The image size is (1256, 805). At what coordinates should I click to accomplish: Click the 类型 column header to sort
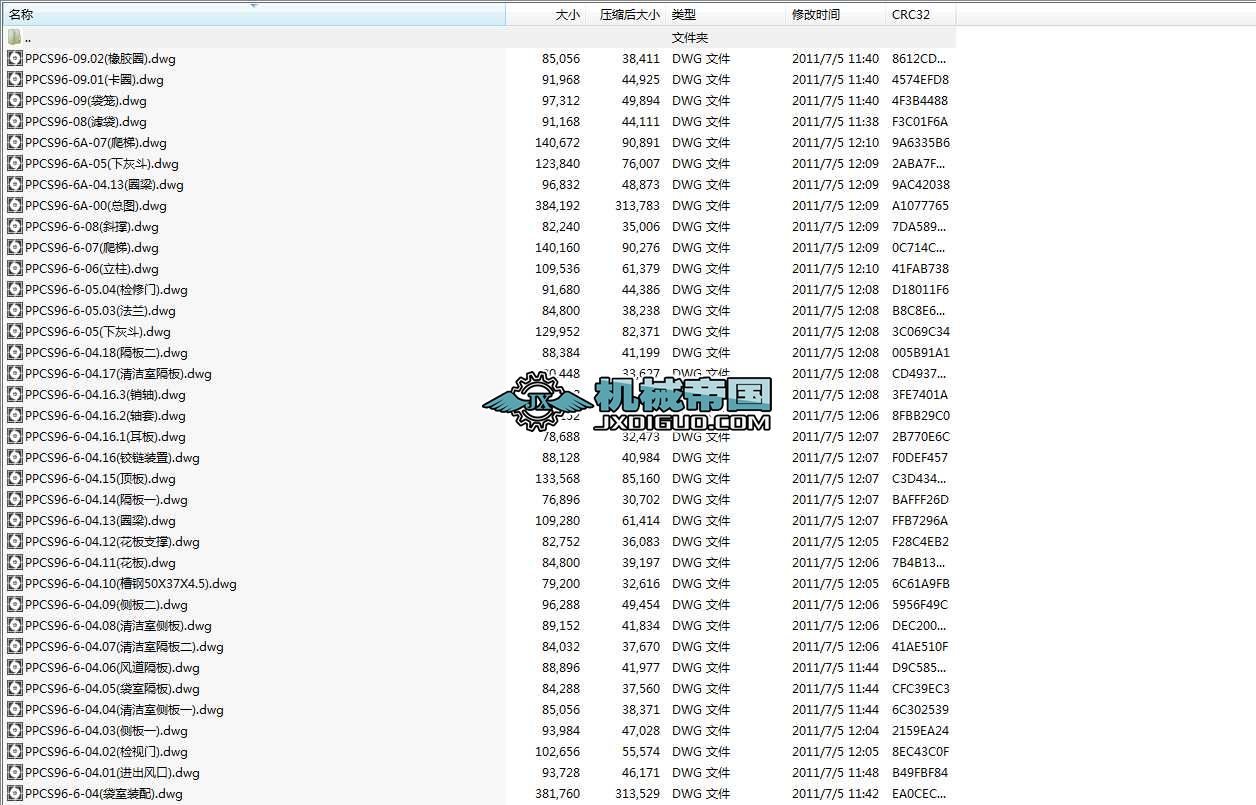pyautogui.click(x=689, y=14)
